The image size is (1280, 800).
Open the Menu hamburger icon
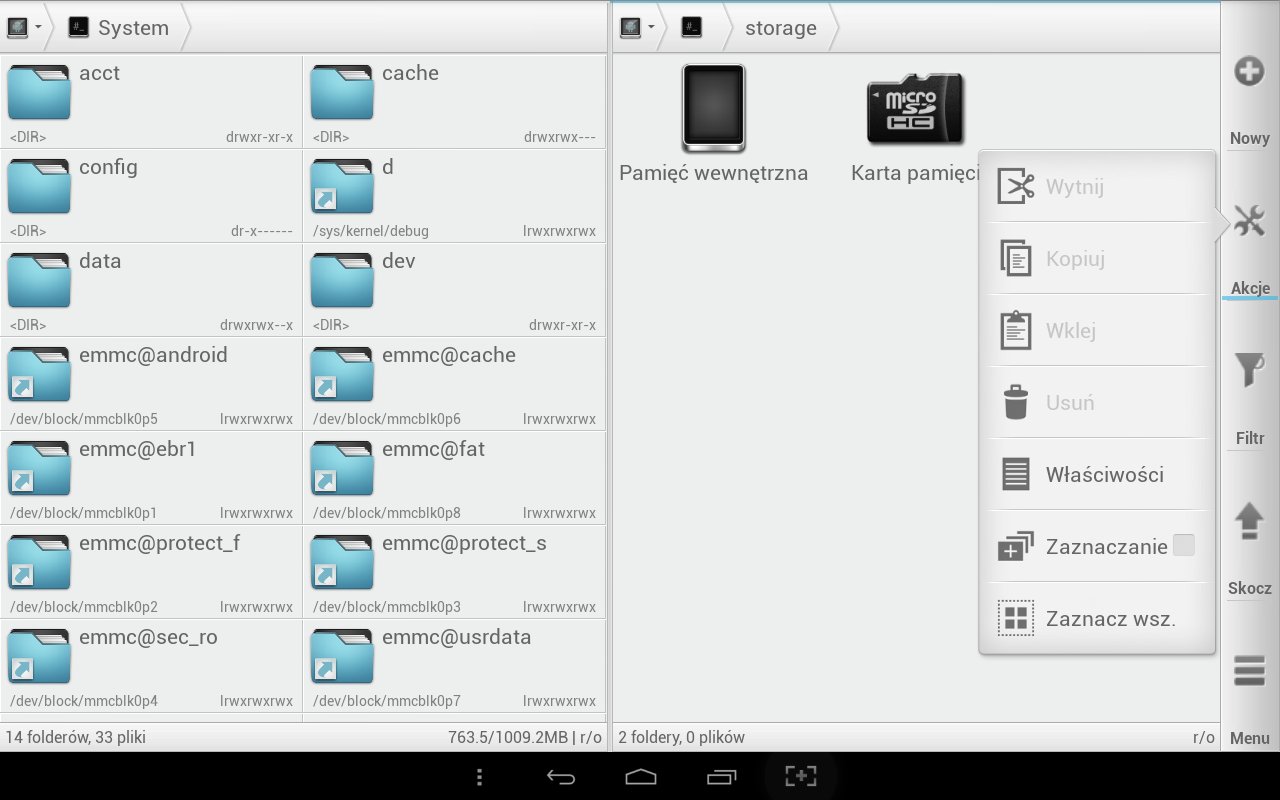point(1249,670)
